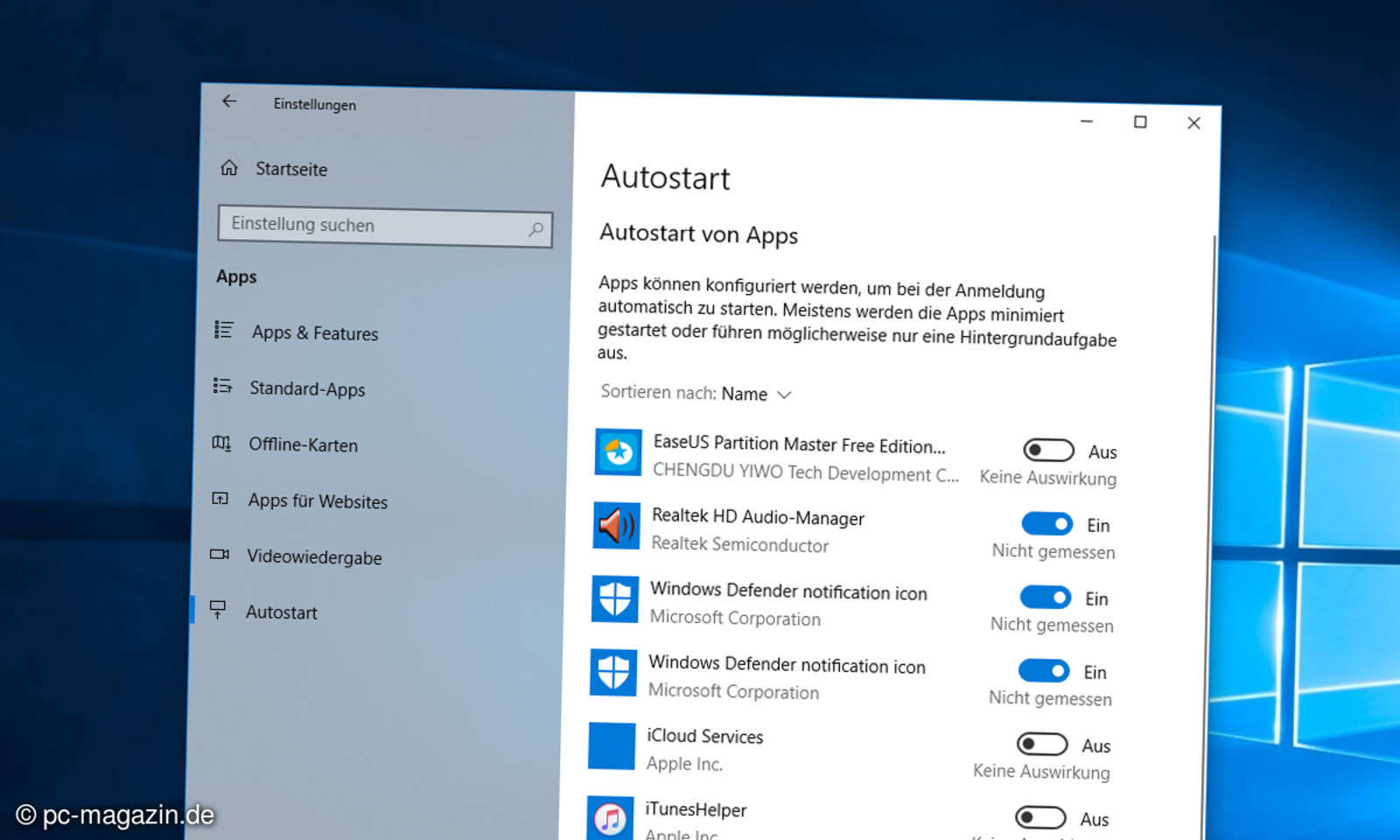
Task: Click the Autostart sidebar icon
Action: pos(219,610)
